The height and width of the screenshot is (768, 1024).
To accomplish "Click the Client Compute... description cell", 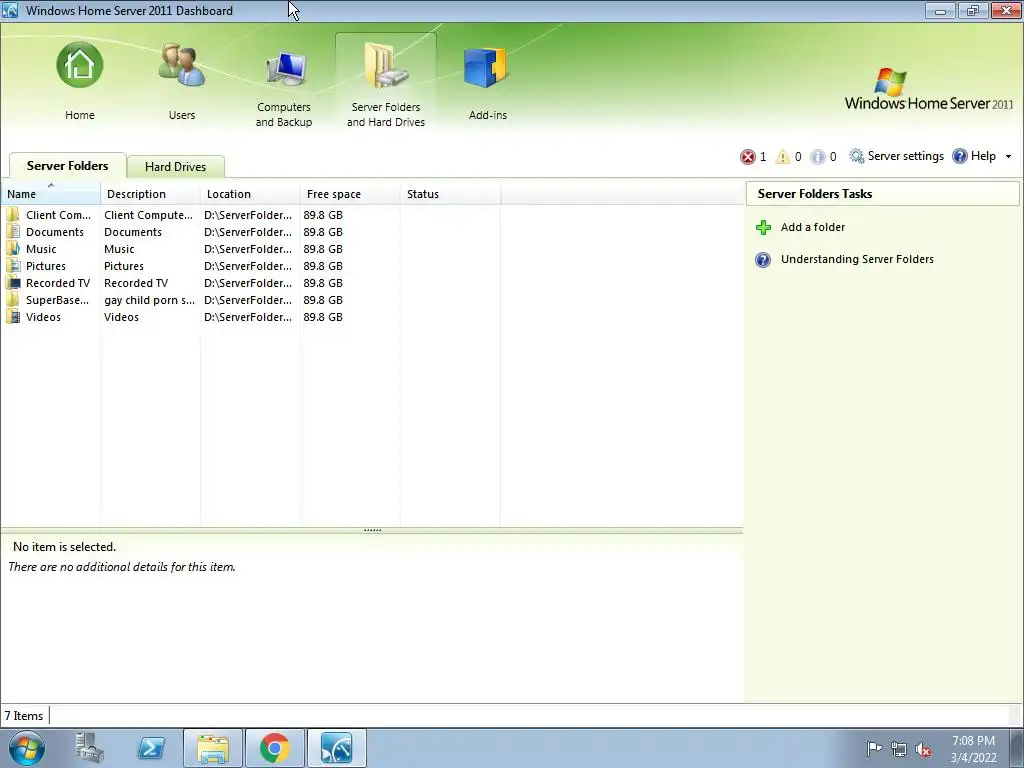I will click(x=148, y=215).
